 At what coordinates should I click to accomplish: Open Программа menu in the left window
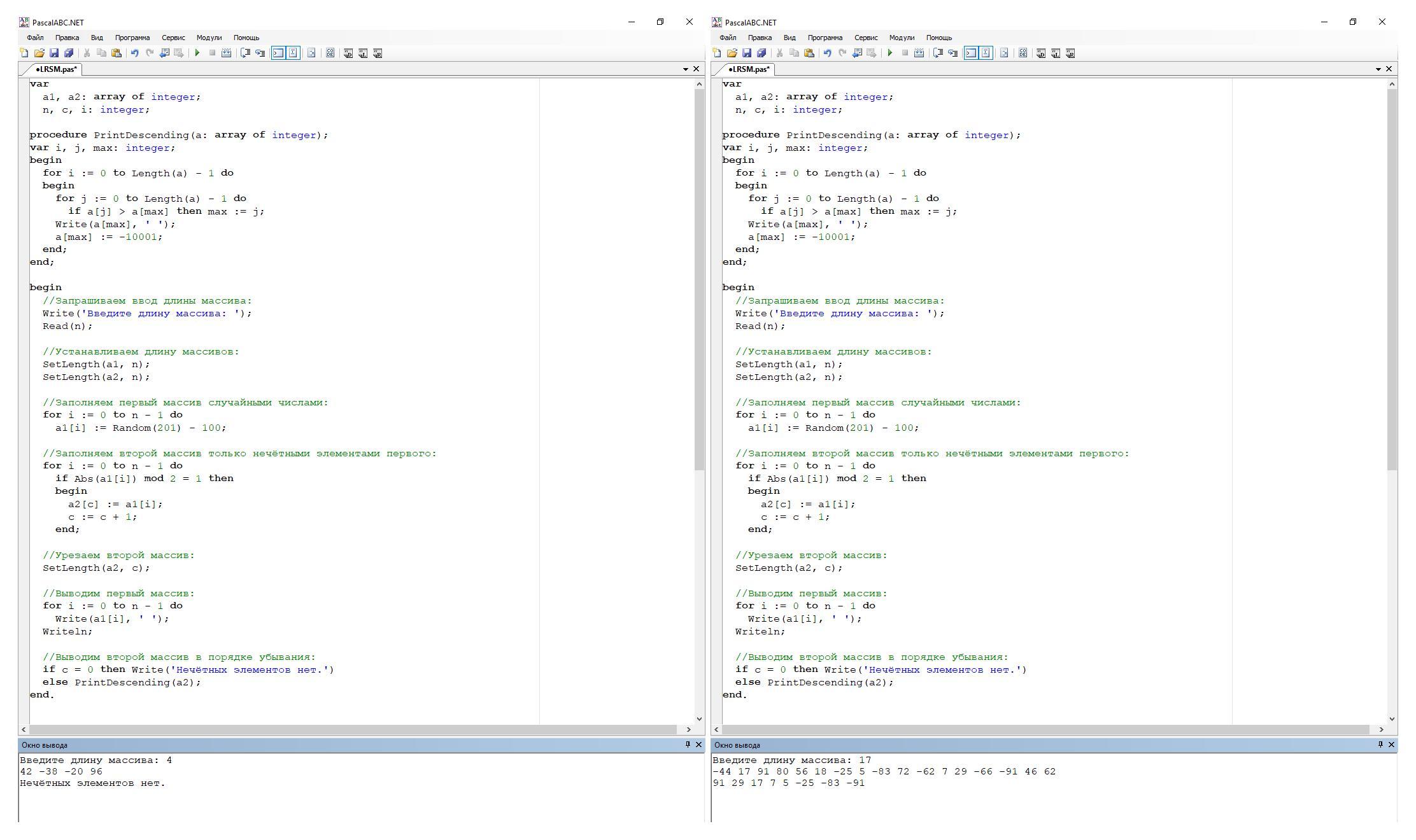coord(132,38)
